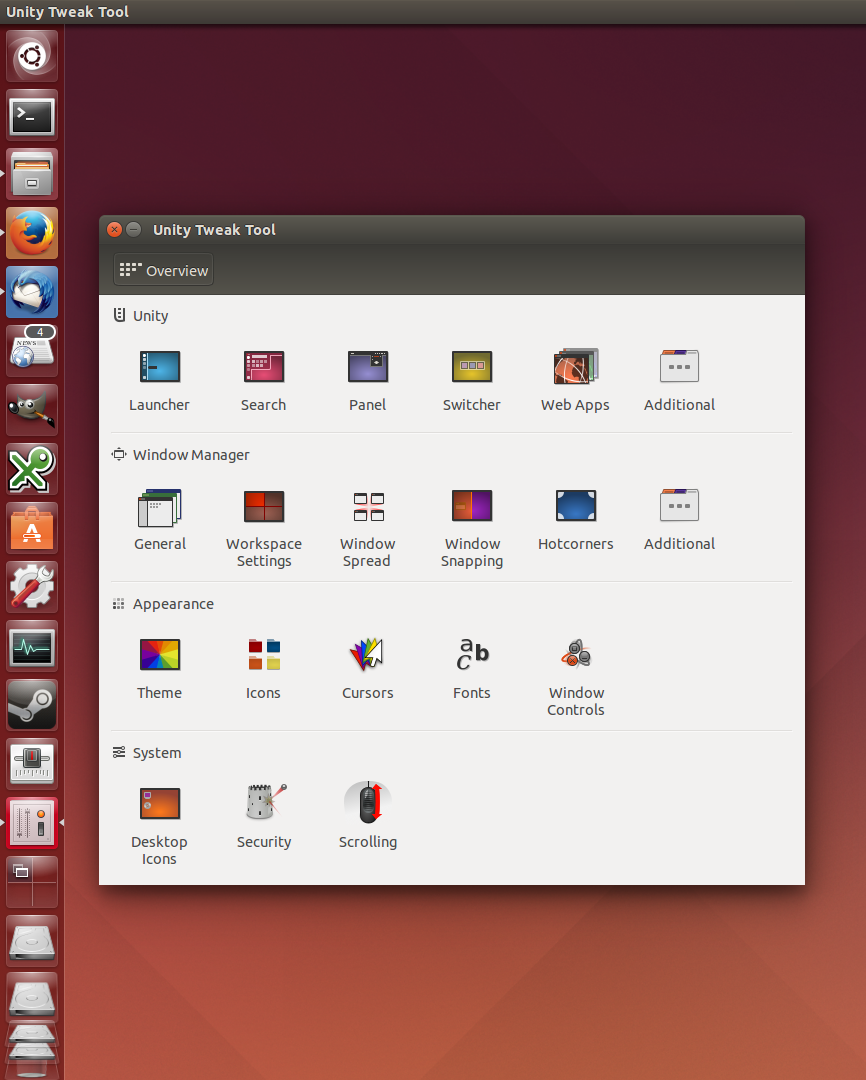The height and width of the screenshot is (1080, 866).
Task: Launch Steam from the launcher
Action: [32, 705]
